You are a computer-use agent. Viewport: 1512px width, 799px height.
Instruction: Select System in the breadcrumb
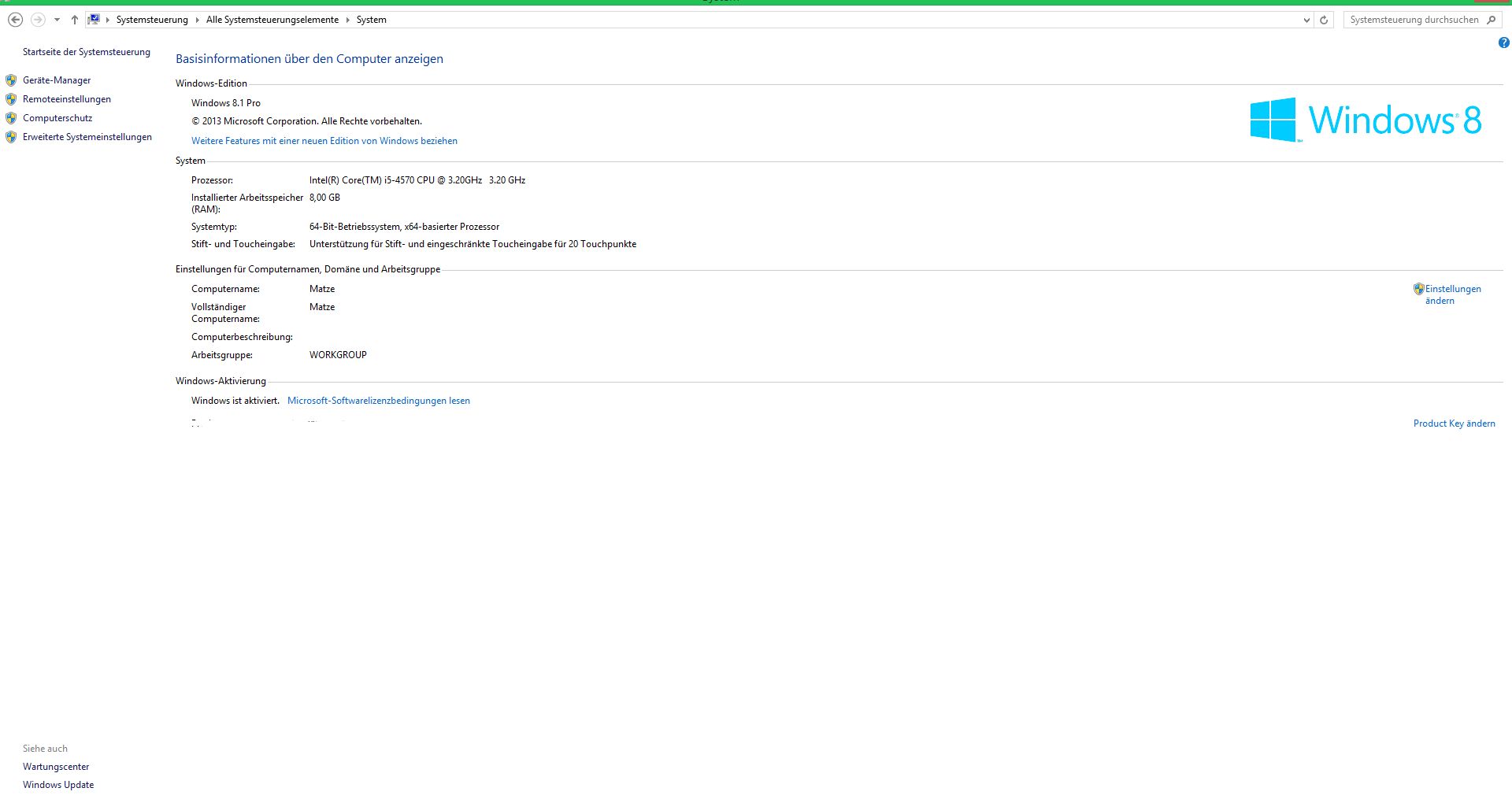point(371,20)
